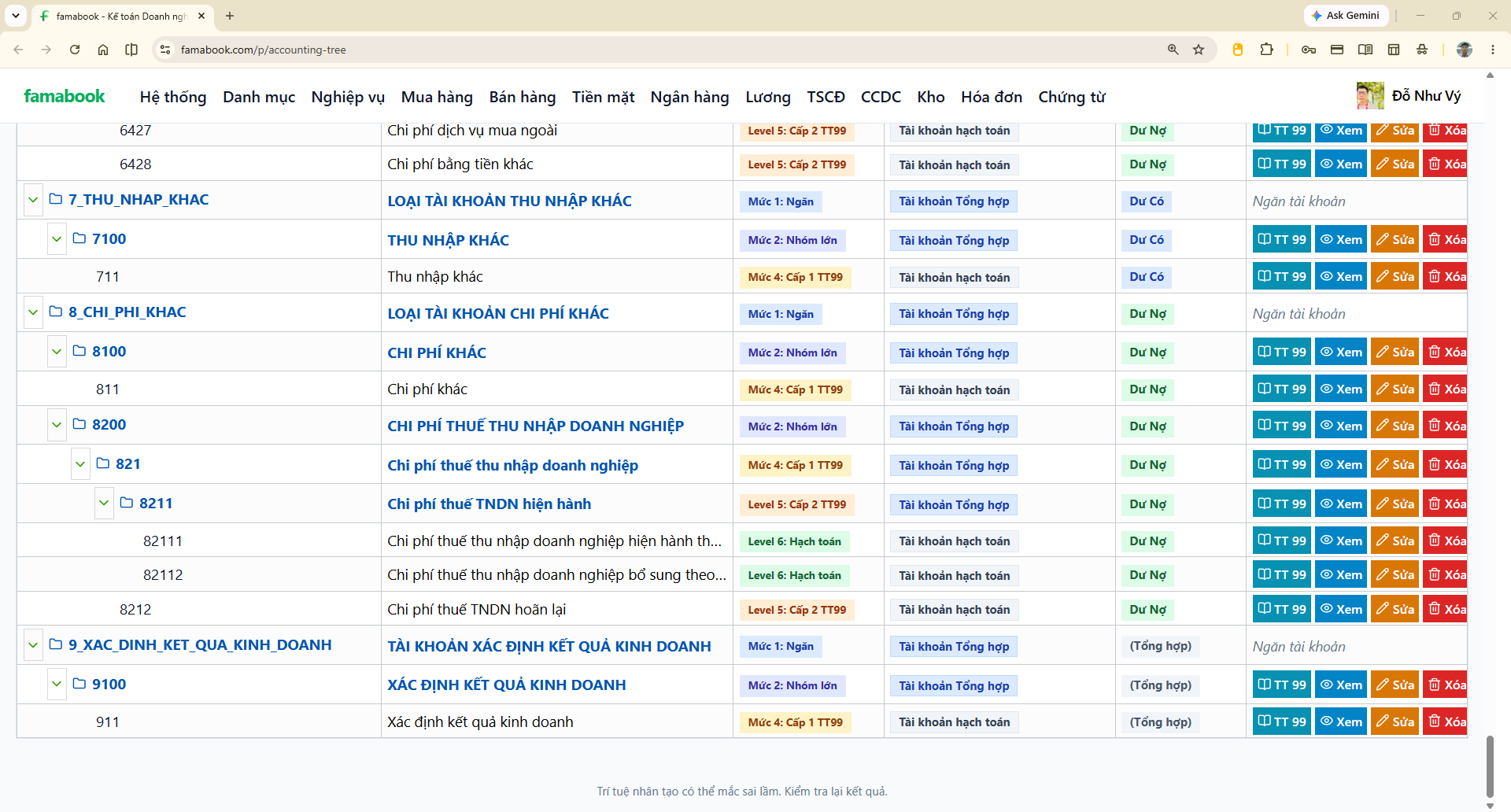View account 711 with Xem button
Screen dimensions: 1511x812
pos(1341,277)
